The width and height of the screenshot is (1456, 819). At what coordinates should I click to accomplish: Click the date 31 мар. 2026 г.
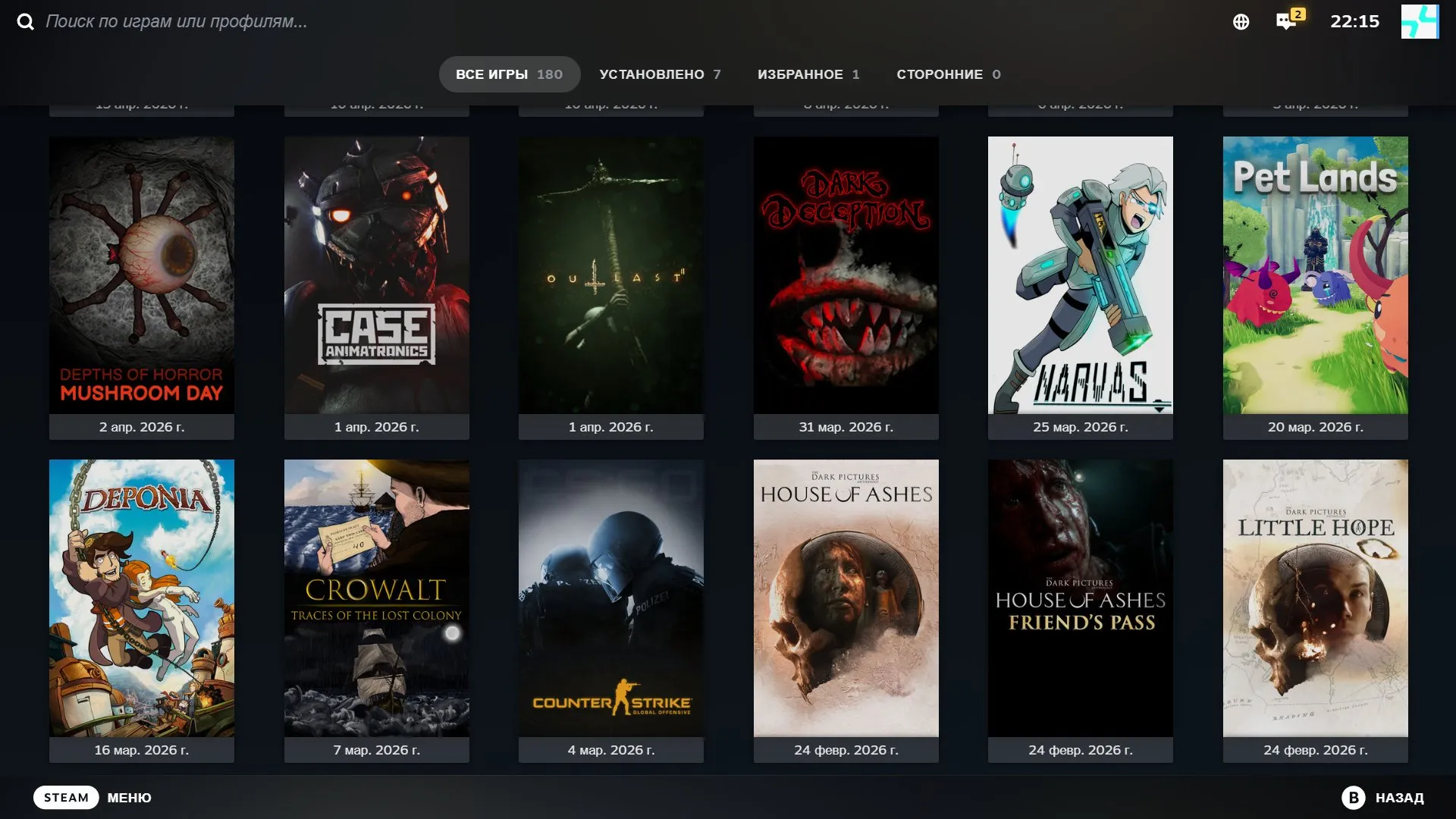tap(846, 427)
